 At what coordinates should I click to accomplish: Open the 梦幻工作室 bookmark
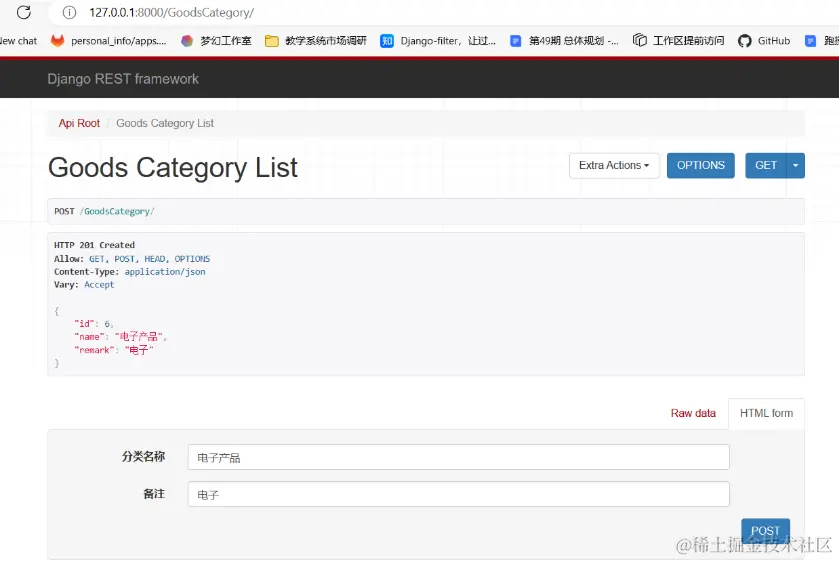click(216, 41)
